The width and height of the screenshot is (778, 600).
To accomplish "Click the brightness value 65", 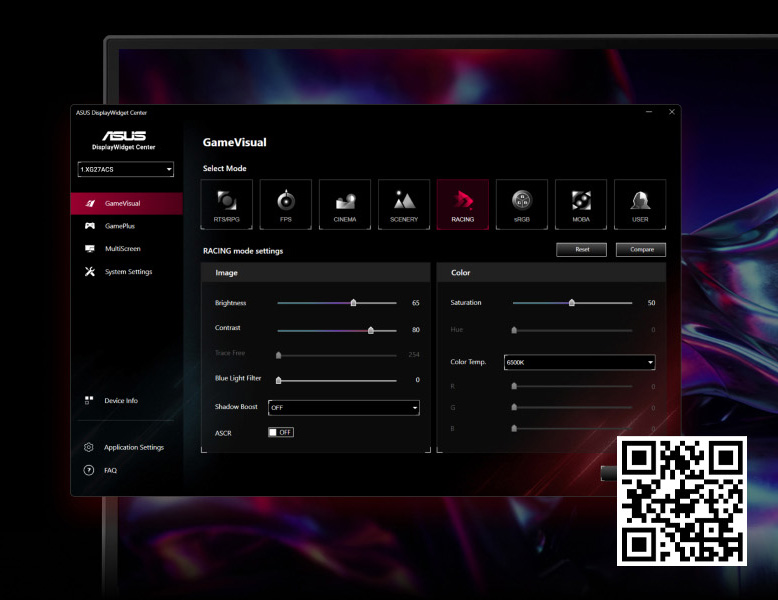I will (416, 303).
